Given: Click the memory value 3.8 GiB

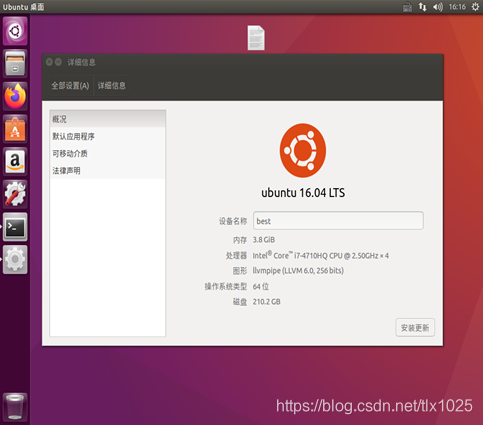Looking at the screenshot, I should [264, 240].
